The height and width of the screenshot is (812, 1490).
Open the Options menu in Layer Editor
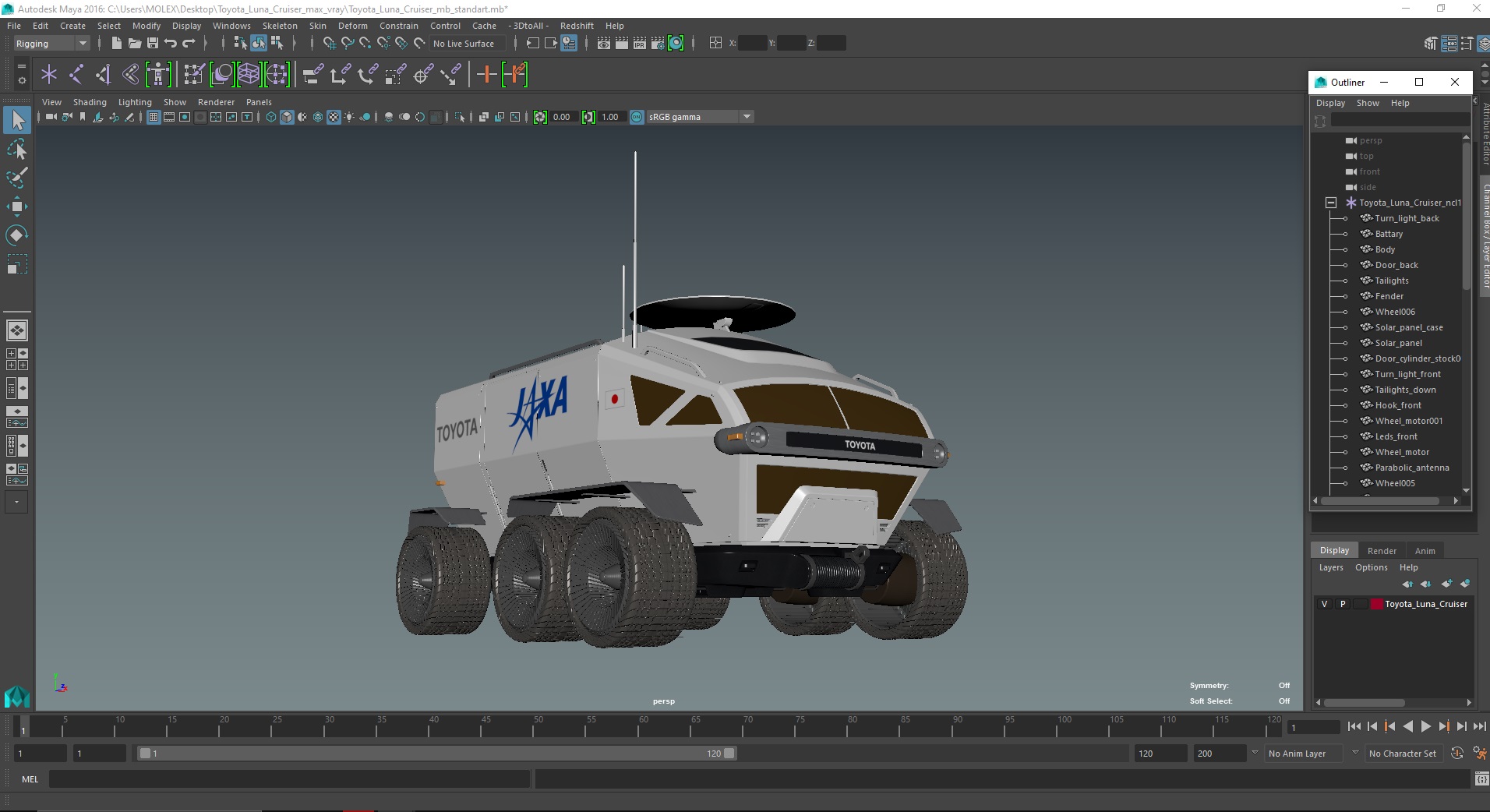point(1371,567)
